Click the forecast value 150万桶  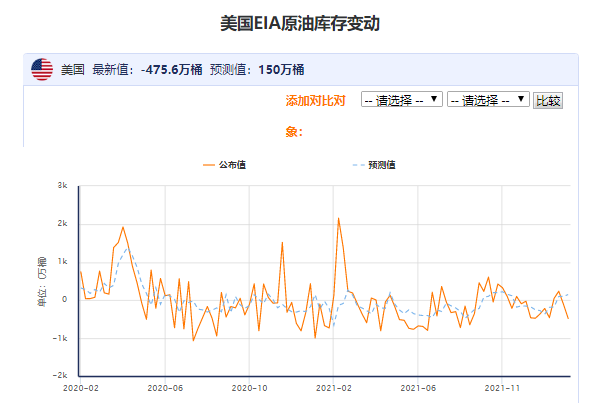(281, 70)
